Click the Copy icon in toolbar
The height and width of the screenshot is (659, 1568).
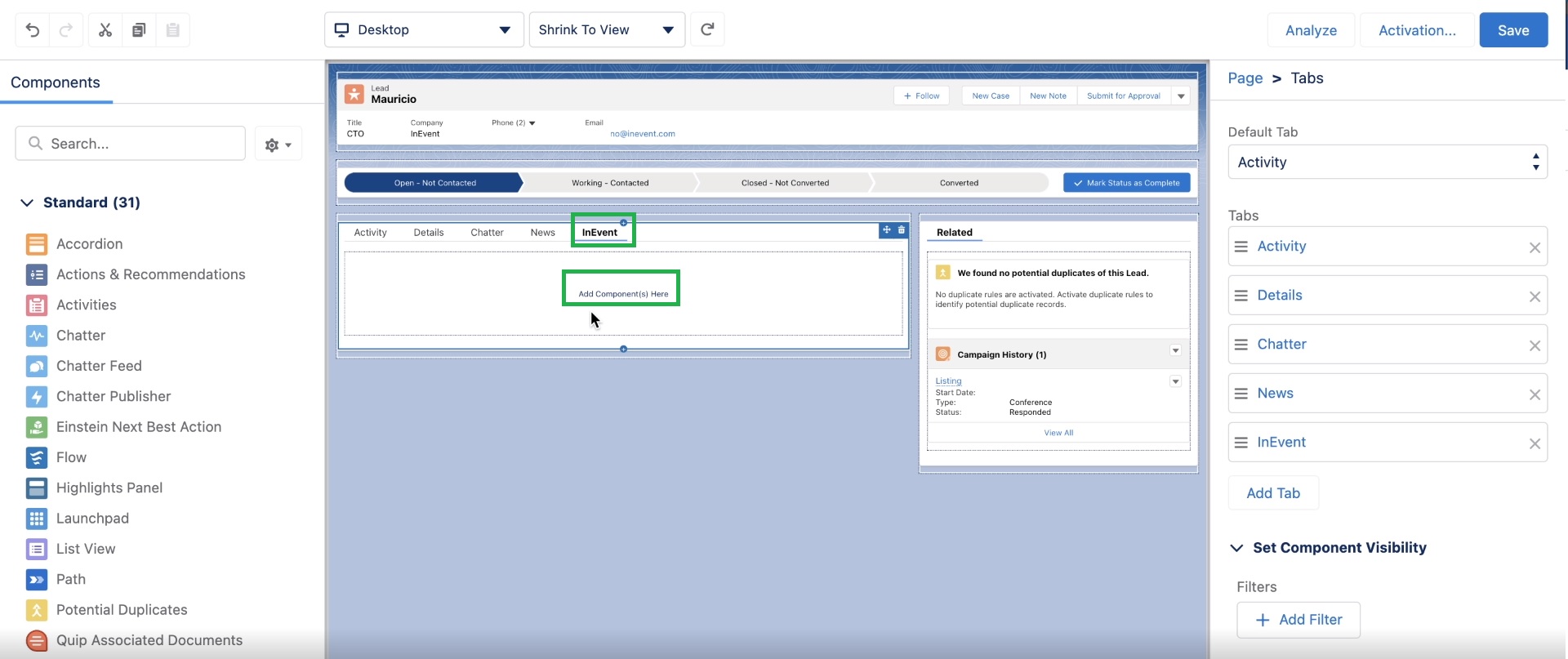[x=139, y=30]
